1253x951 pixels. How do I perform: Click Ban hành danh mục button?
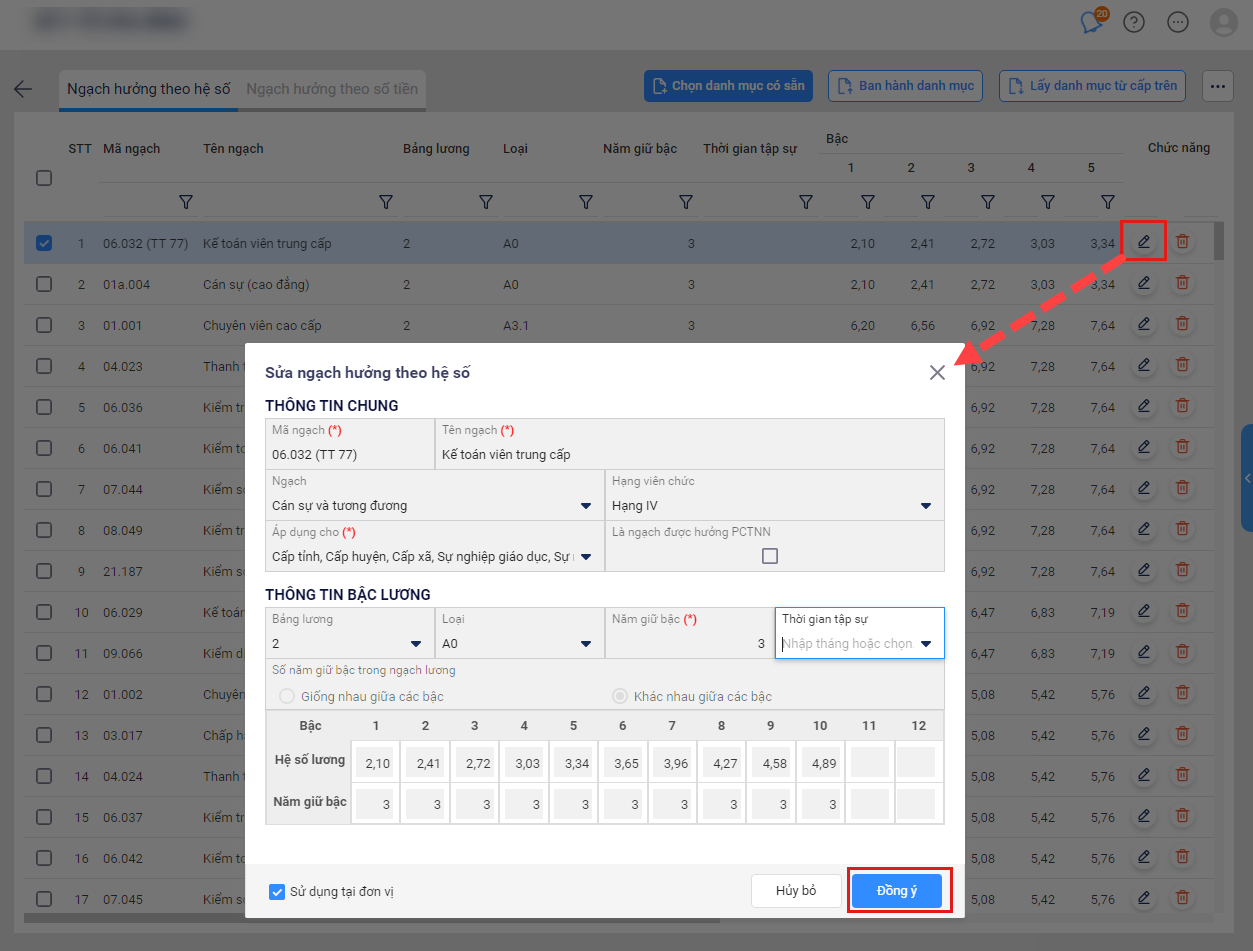point(906,86)
